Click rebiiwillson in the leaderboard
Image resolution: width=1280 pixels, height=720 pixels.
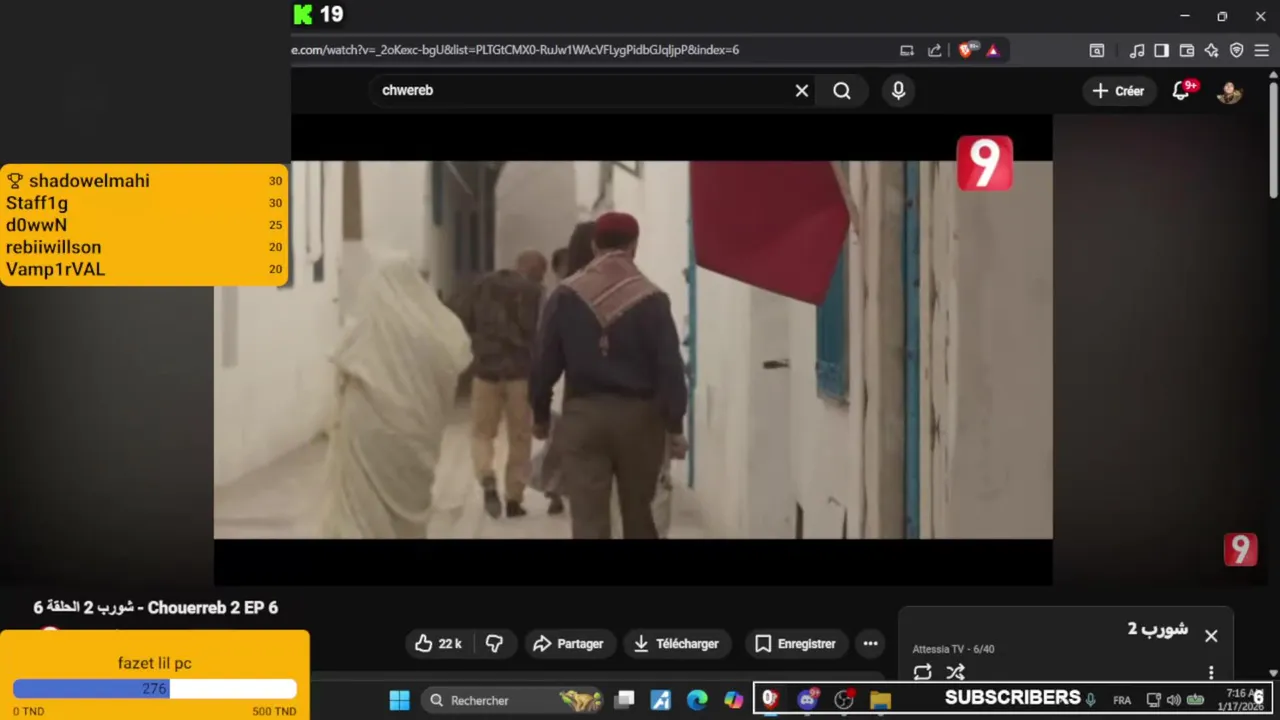point(53,247)
